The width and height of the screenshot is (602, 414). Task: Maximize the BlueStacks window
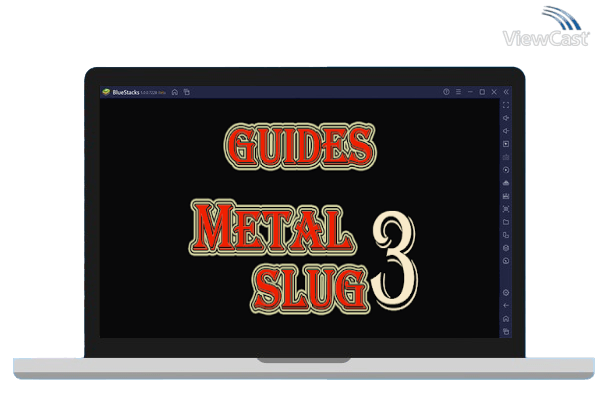coord(482,92)
